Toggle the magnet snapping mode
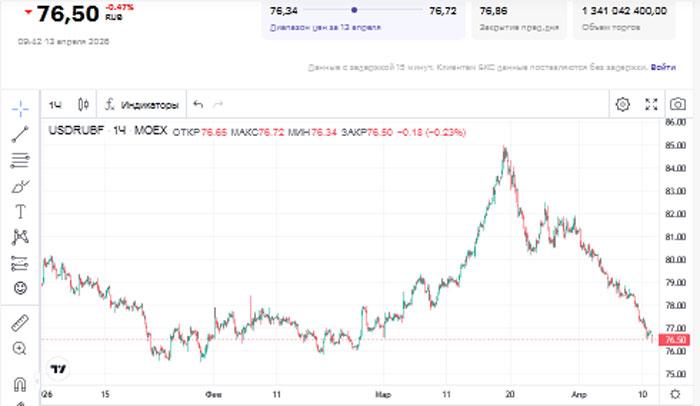Screen dimensions: 700x406 coord(20,383)
